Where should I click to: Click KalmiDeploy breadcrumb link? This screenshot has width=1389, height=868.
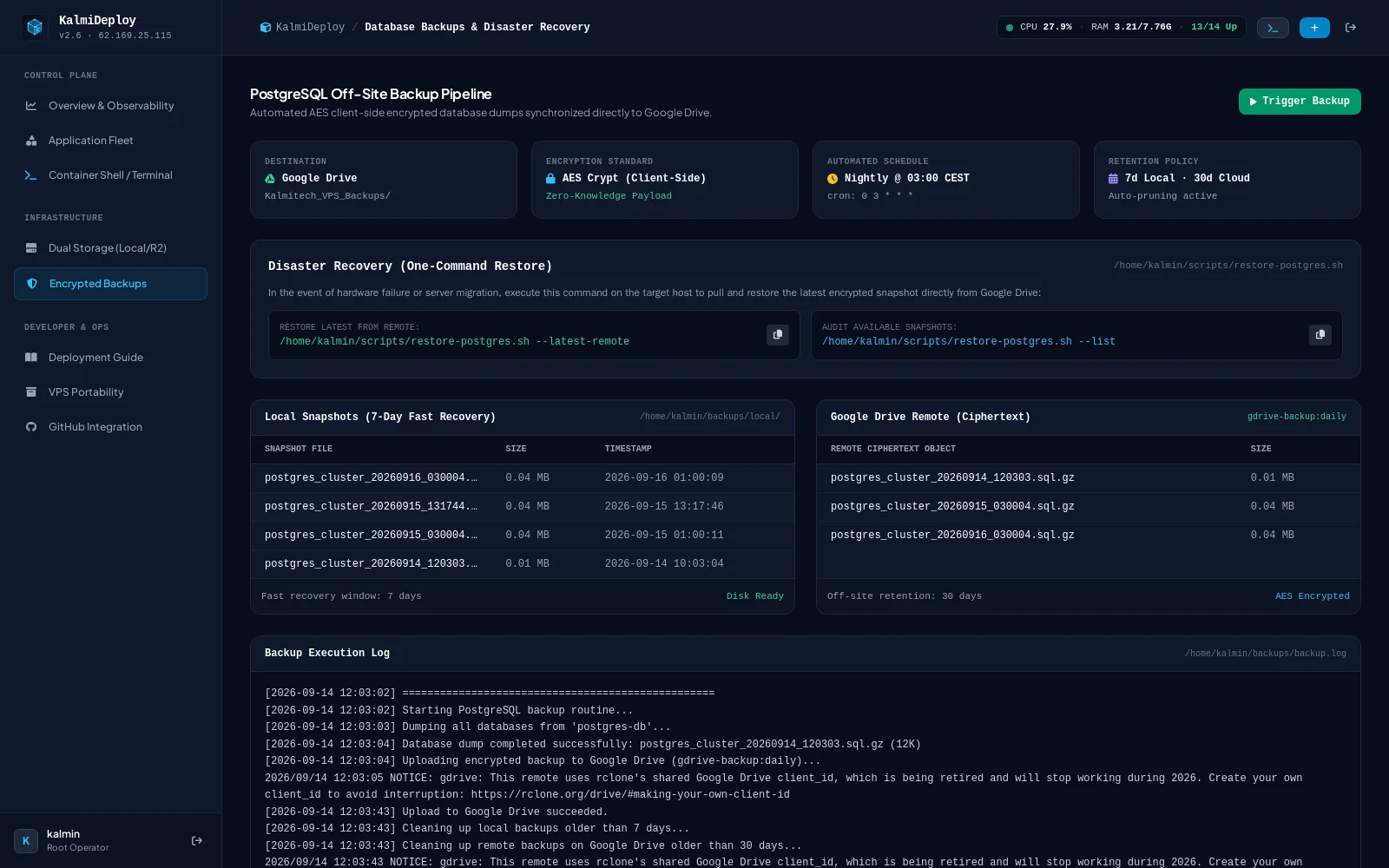click(x=302, y=28)
